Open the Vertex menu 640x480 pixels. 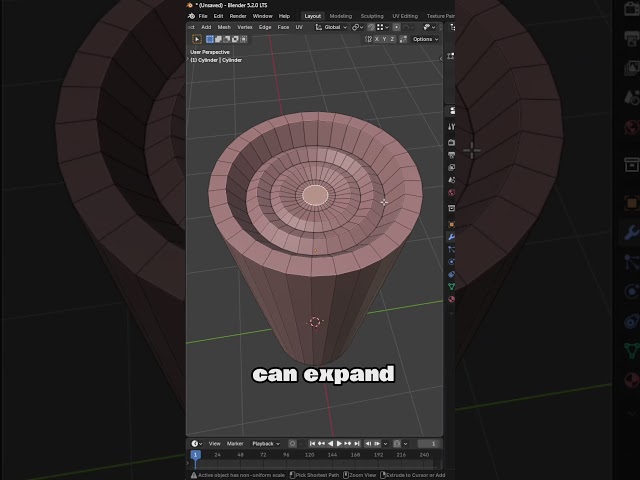click(x=245, y=27)
